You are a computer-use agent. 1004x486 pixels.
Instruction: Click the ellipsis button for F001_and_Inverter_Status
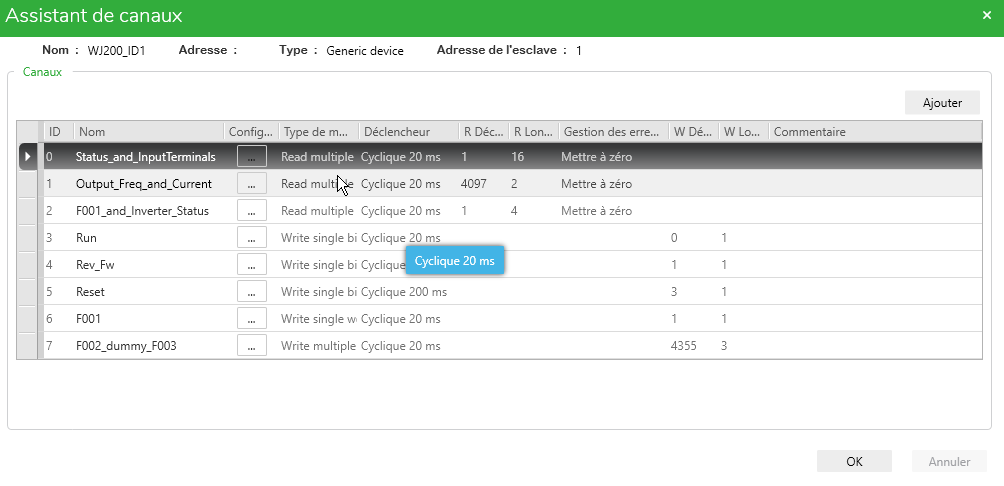tap(251, 211)
